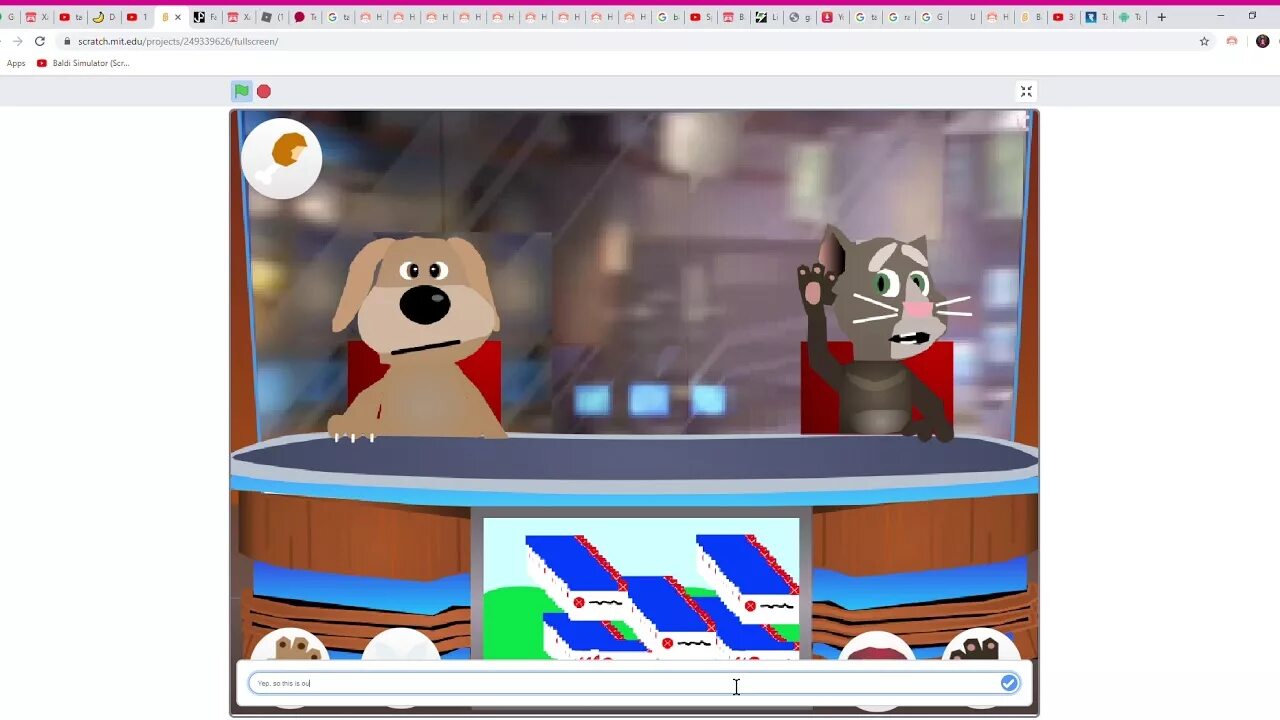Screen dimensions: 1280x720
Task: Click the scratch.mit.edu address bar URL
Action: point(178,41)
